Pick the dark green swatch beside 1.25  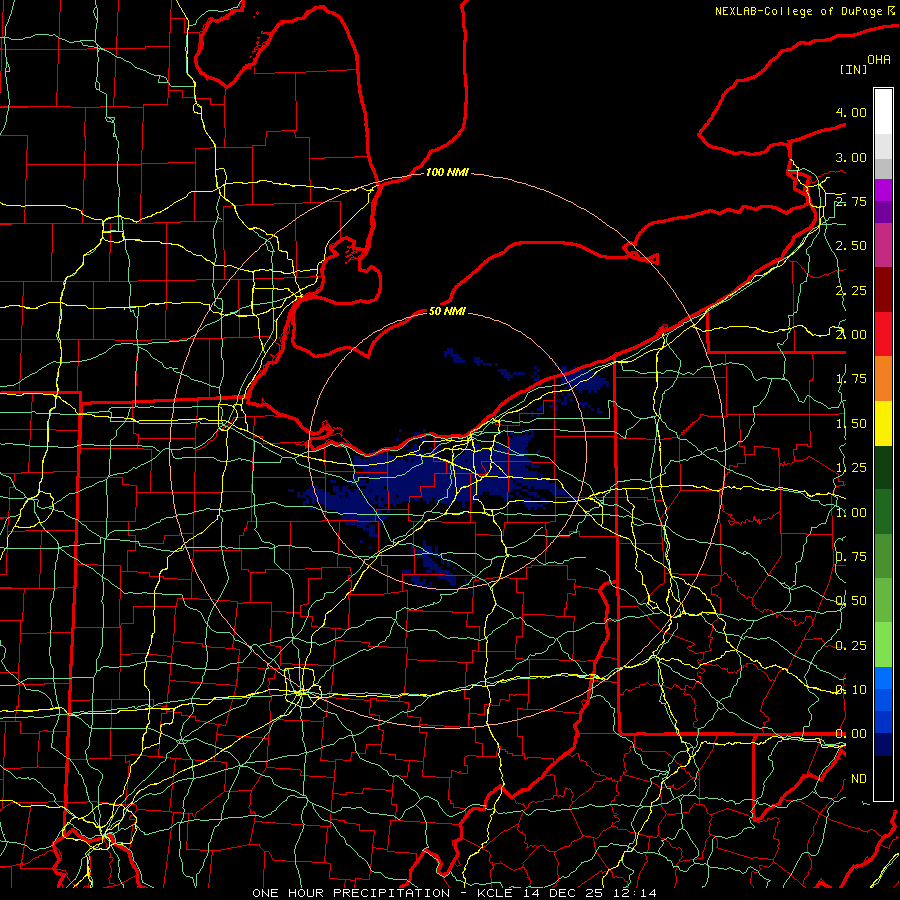coord(883,467)
